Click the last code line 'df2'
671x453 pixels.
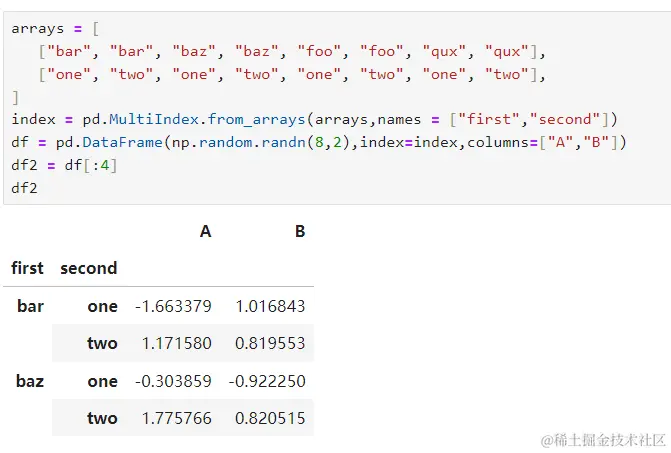24,188
